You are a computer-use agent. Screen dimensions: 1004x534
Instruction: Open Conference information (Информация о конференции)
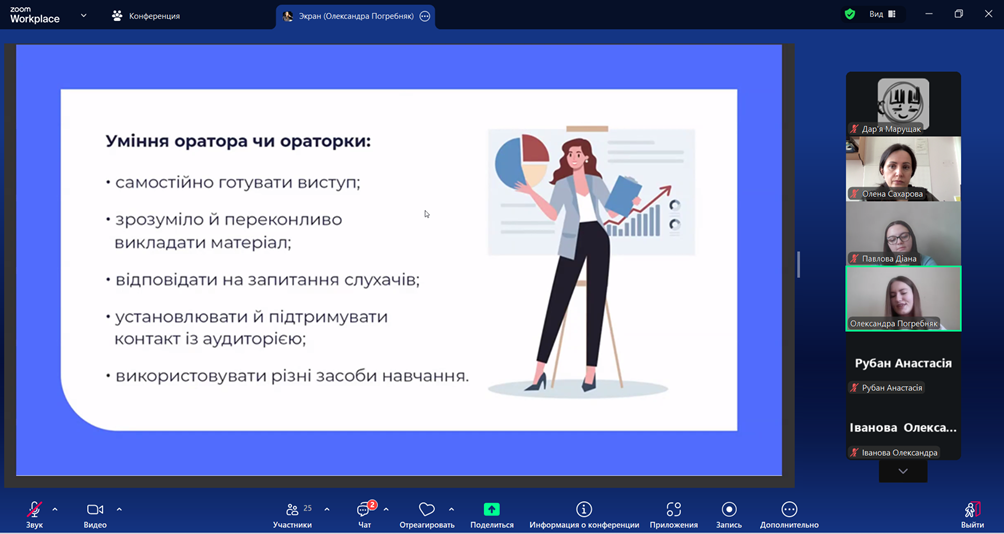tap(584, 514)
